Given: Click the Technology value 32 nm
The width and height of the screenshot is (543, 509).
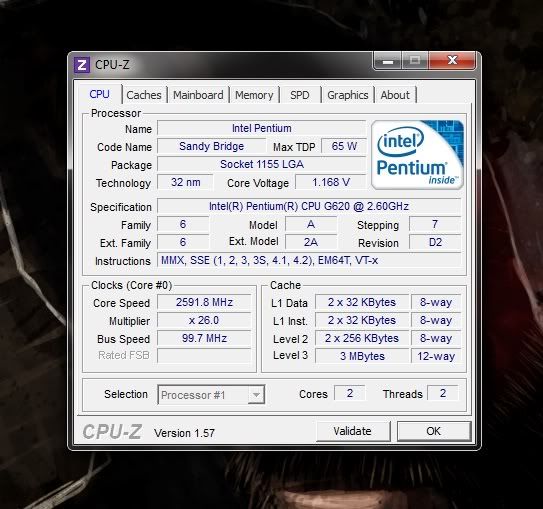Looking at the screenshot, I should coord(185,182).
